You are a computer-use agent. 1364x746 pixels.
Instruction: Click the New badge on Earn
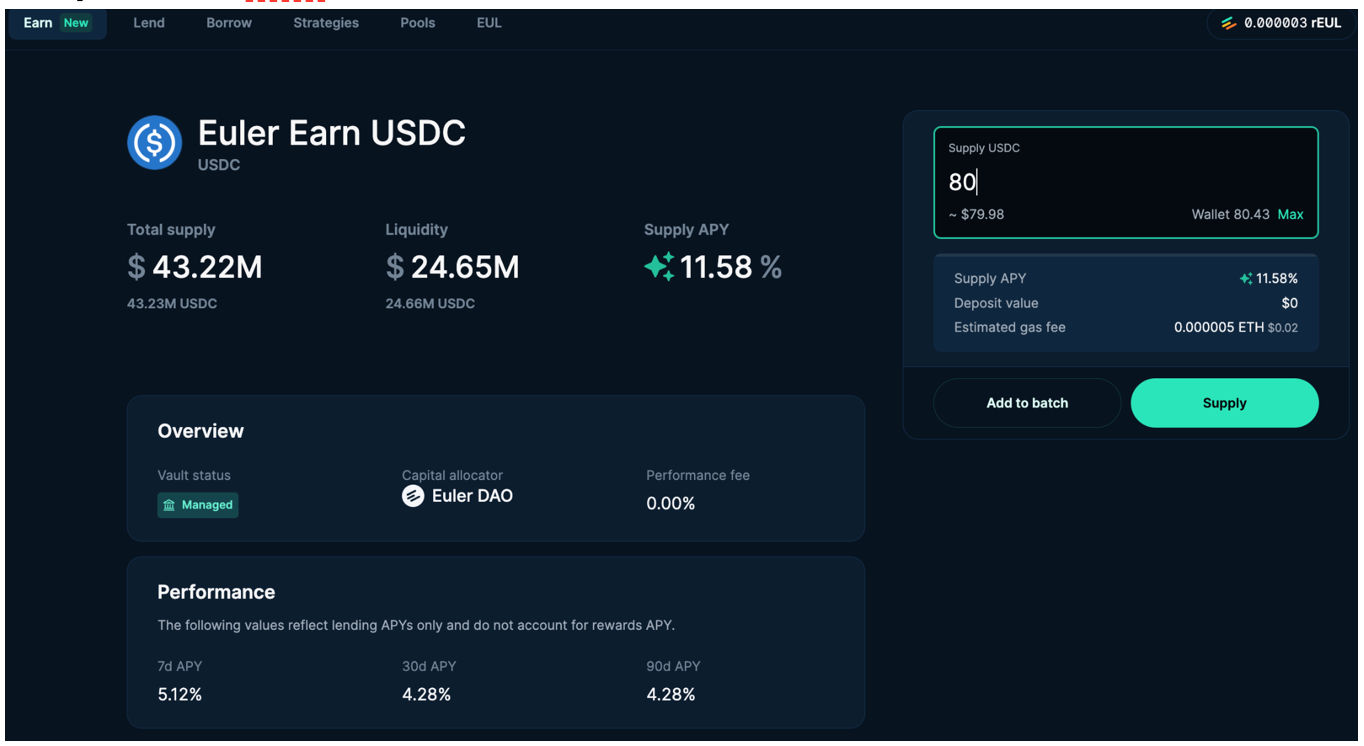(76, 23)
